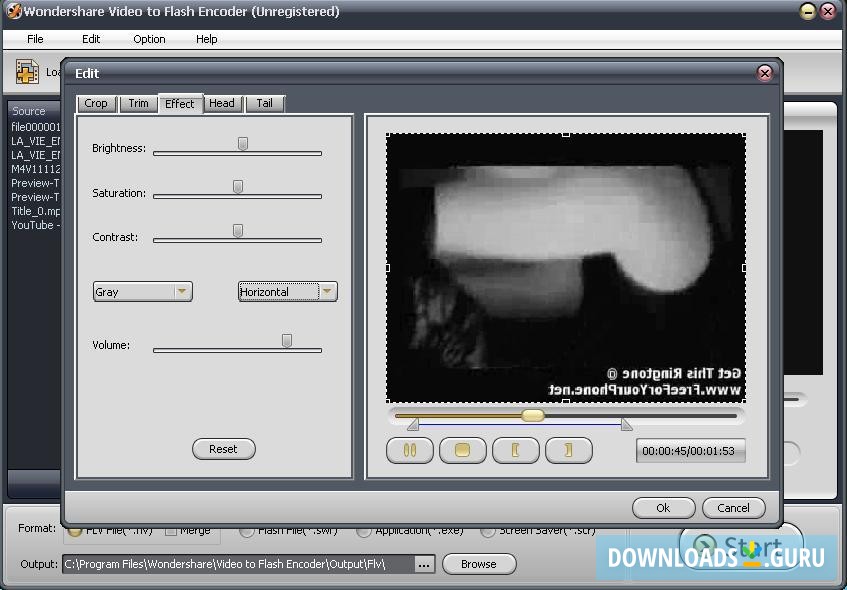Enable the Merge checkbox
847x590 pixels.
[175, 531]
